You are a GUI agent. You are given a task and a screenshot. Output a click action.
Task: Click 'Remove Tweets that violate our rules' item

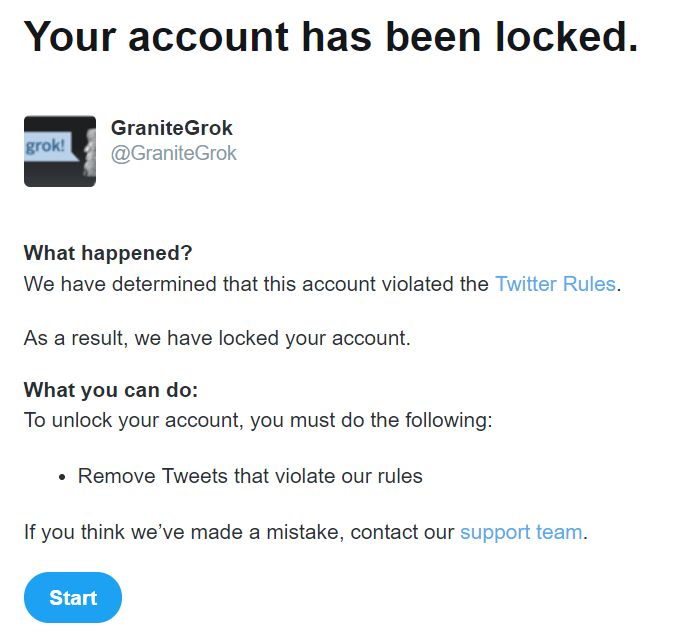point(250,476)
